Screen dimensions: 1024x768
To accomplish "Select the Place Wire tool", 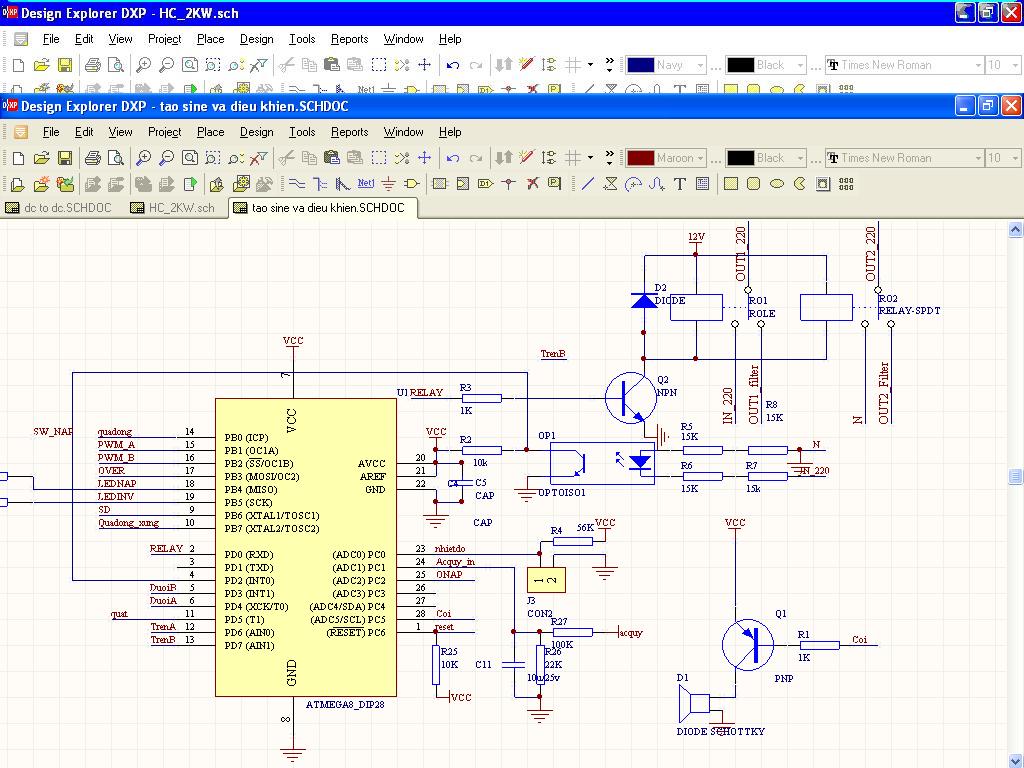I will click(296, 184).
